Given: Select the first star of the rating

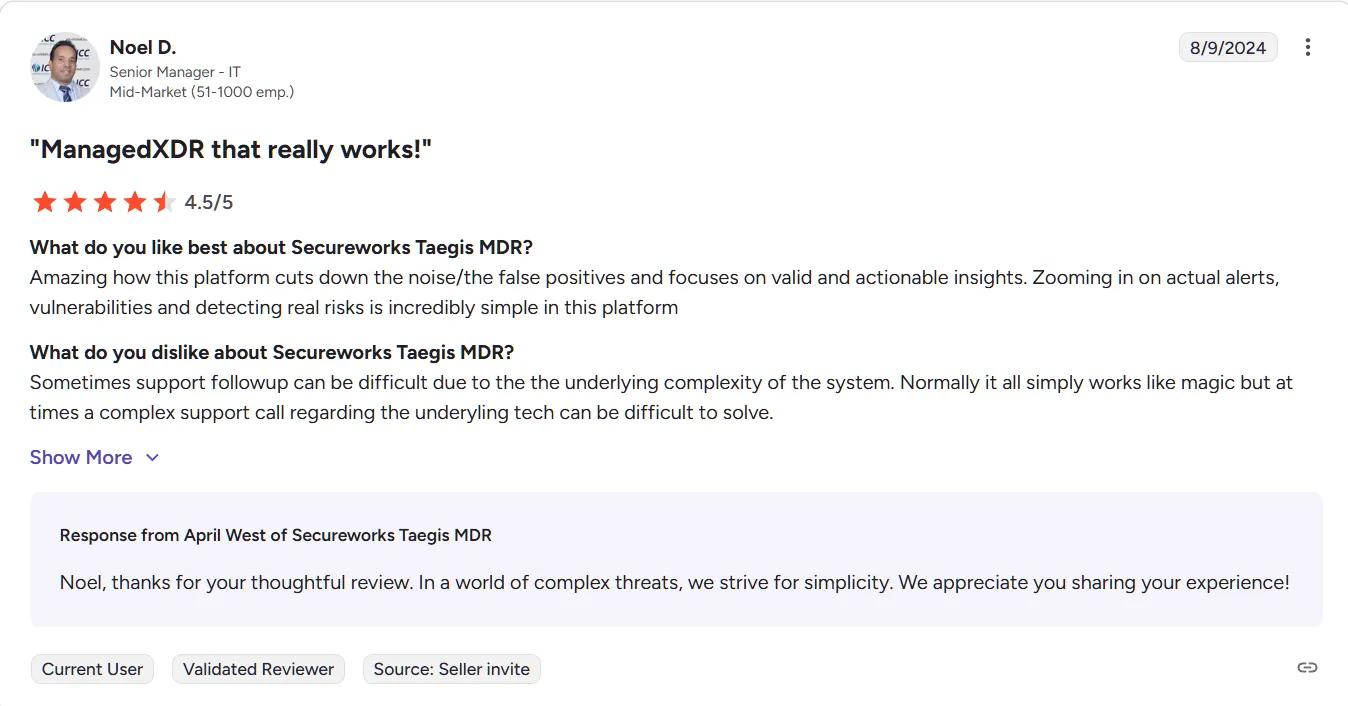Looking at the screenshot, I should 44,201.
